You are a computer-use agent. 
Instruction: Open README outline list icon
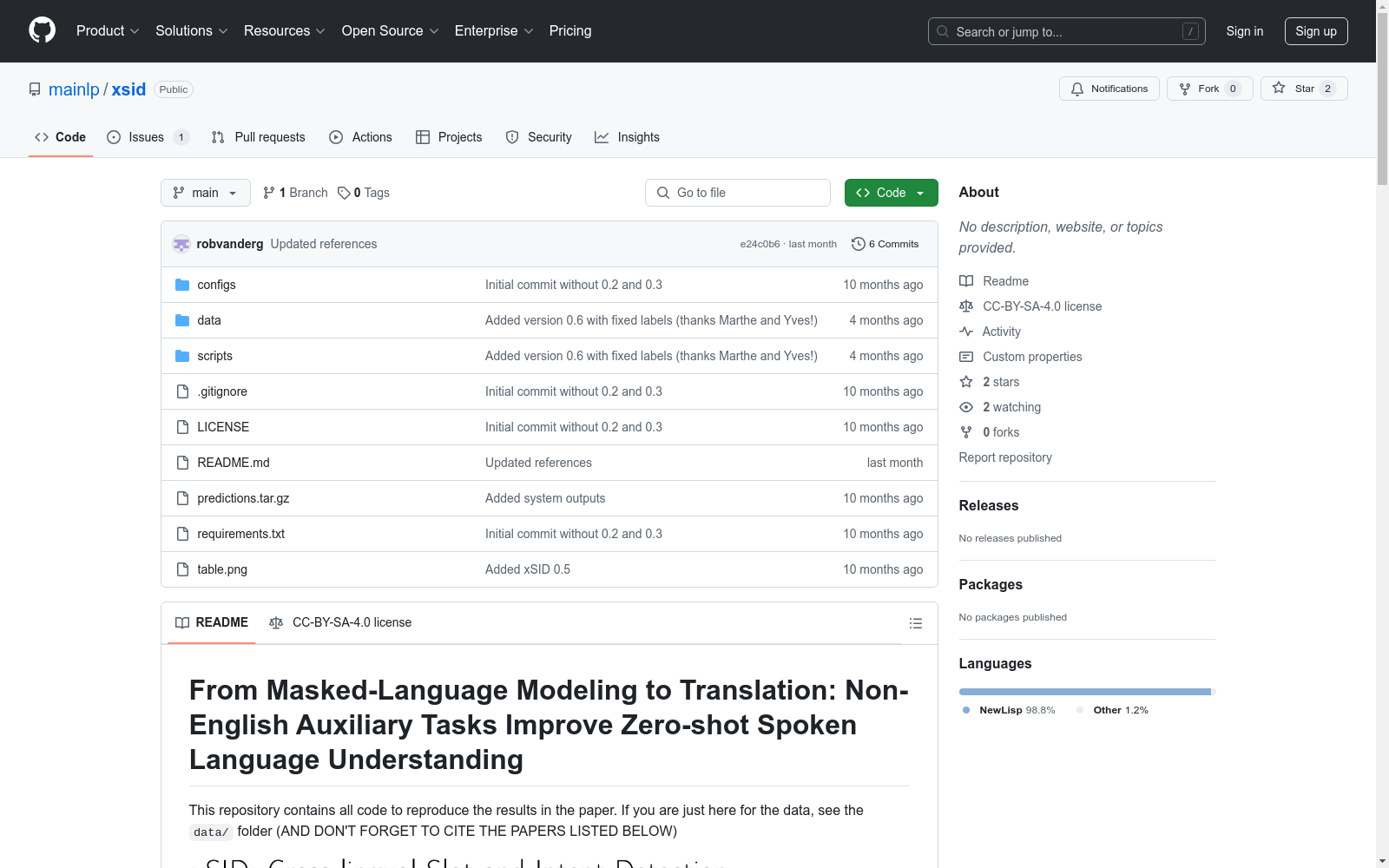pos(915,623)
